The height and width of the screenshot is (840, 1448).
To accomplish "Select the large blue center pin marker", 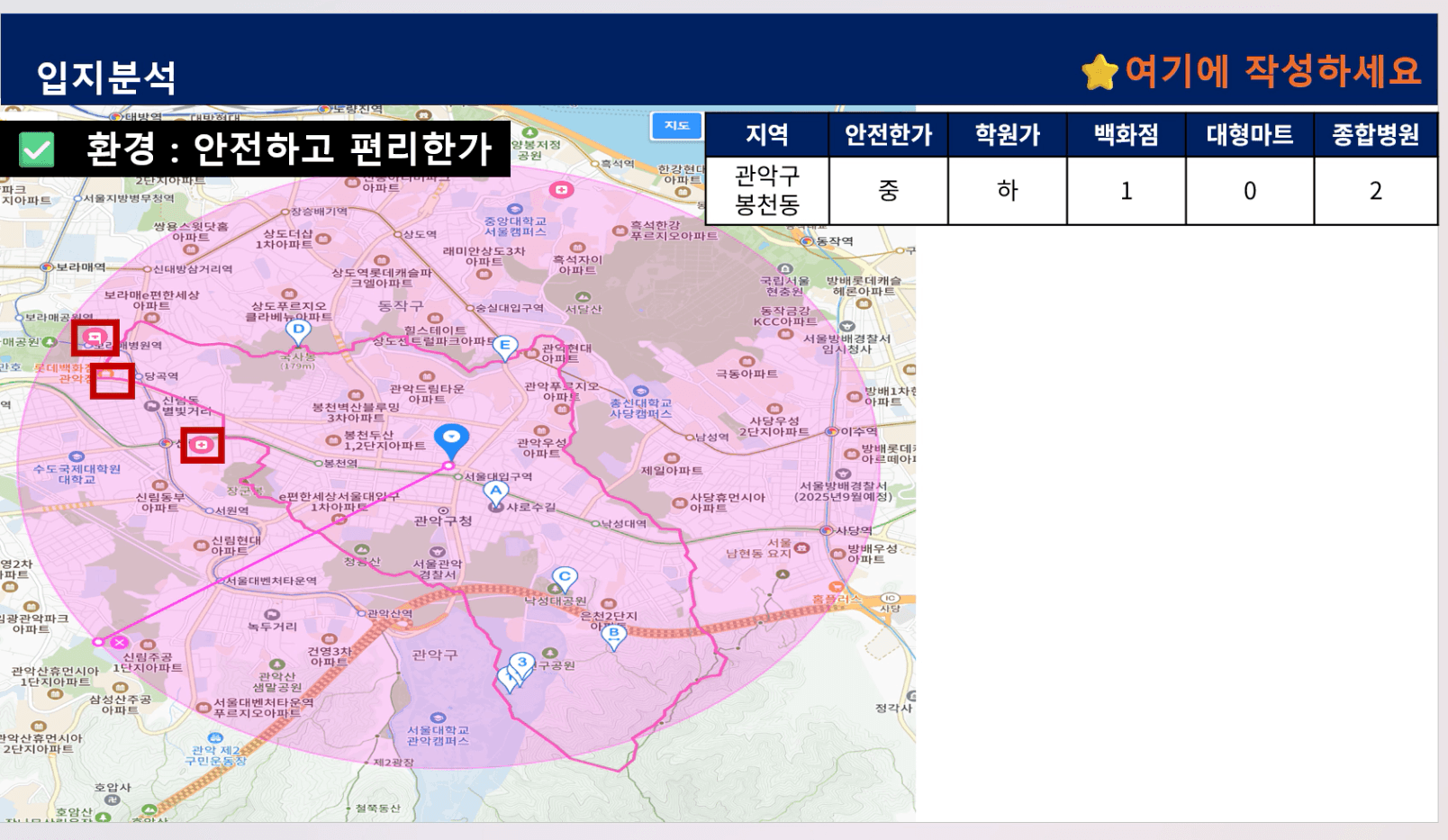I will pos(451,442).
